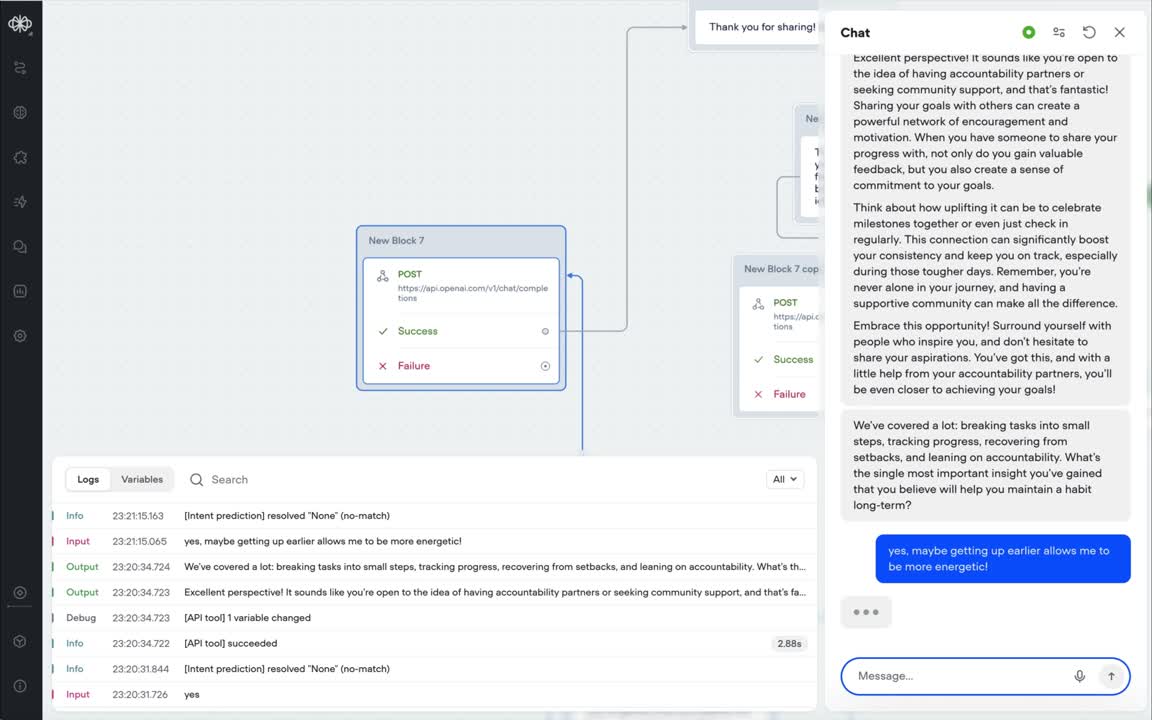Open the globe-shaped sidebar icon
The height and width of the screenshot is (720, 1152).
[20, 112]
